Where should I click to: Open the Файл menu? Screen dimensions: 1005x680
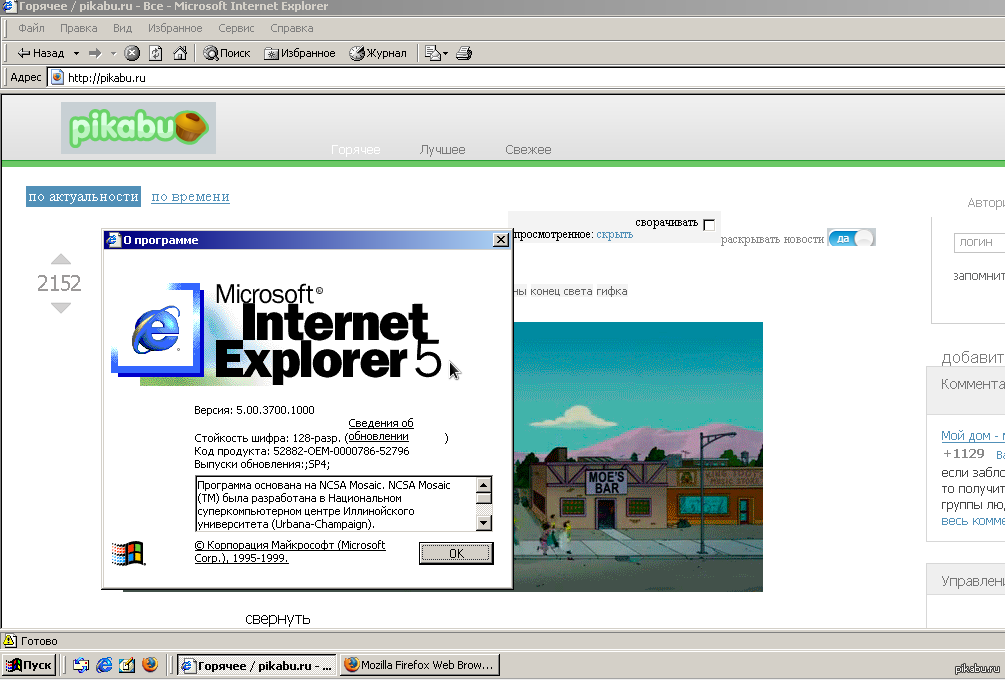tap(31, 28)
